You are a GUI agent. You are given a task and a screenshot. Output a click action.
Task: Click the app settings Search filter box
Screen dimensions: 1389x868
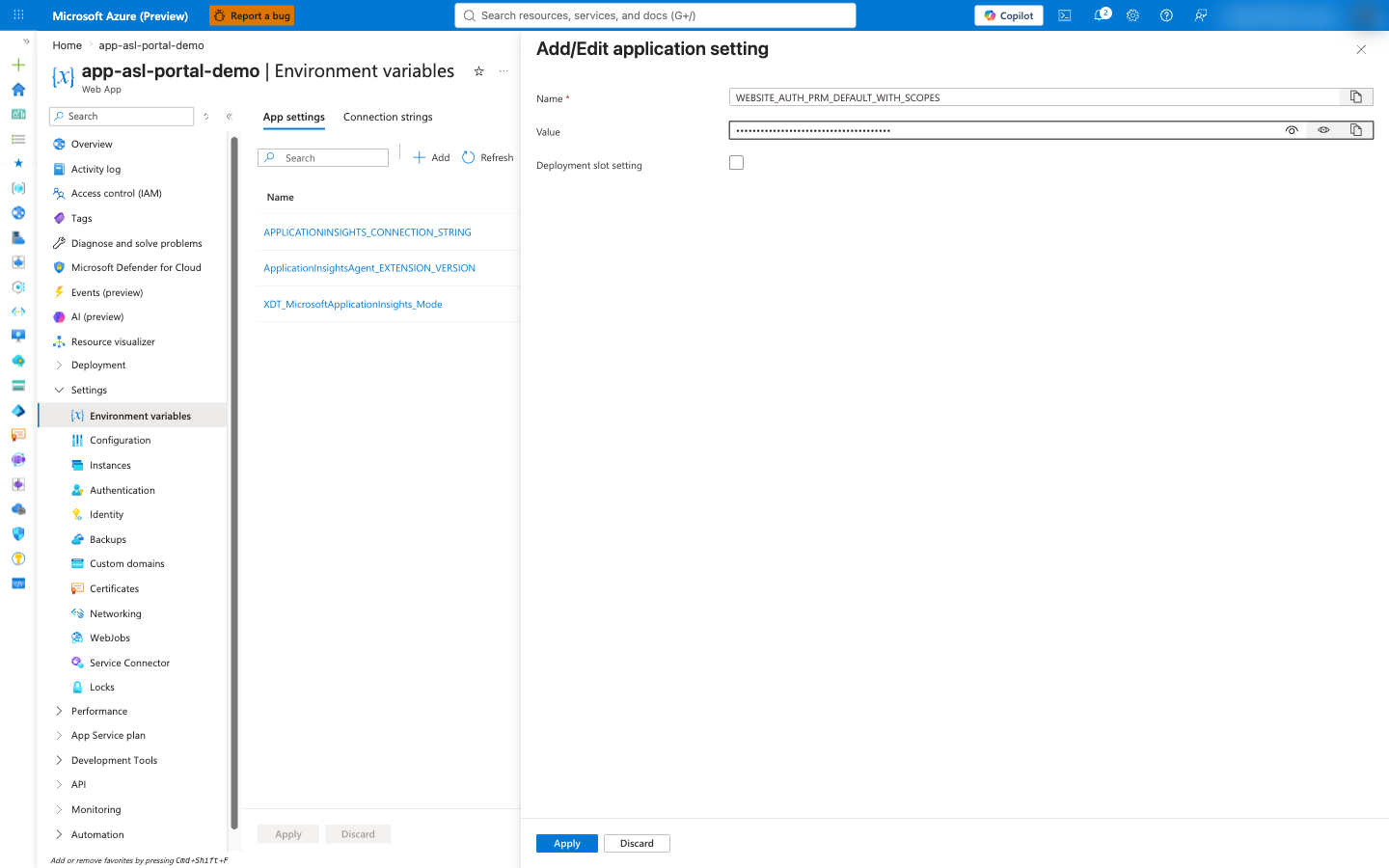tap(323, 157)
